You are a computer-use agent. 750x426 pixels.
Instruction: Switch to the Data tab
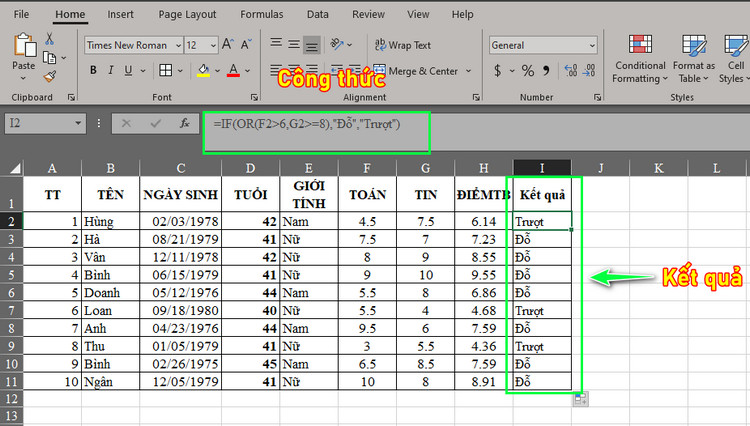click(318, 14)
